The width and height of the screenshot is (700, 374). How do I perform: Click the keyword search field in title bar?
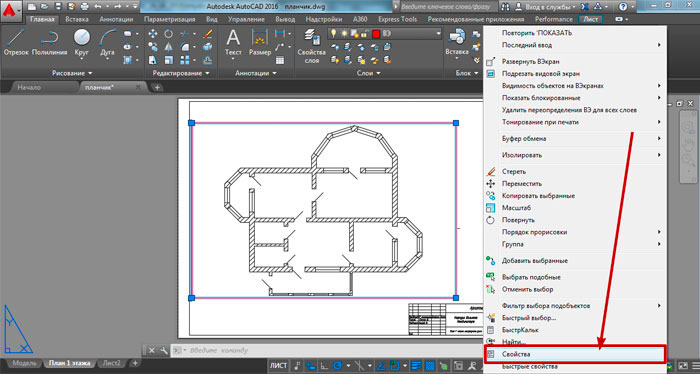[448, 7]
